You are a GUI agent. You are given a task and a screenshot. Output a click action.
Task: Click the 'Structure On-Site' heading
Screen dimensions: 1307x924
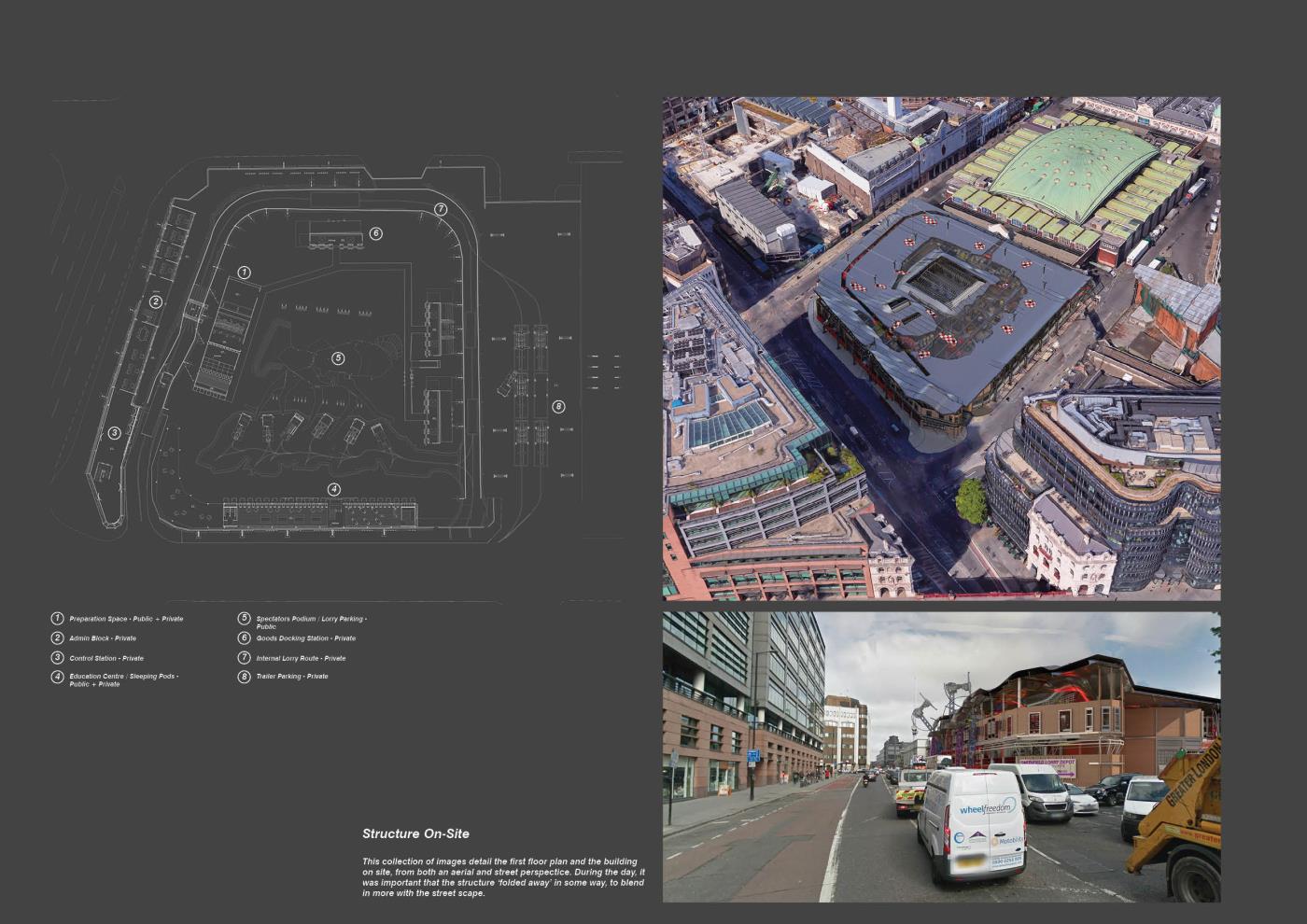coord(415,833)
